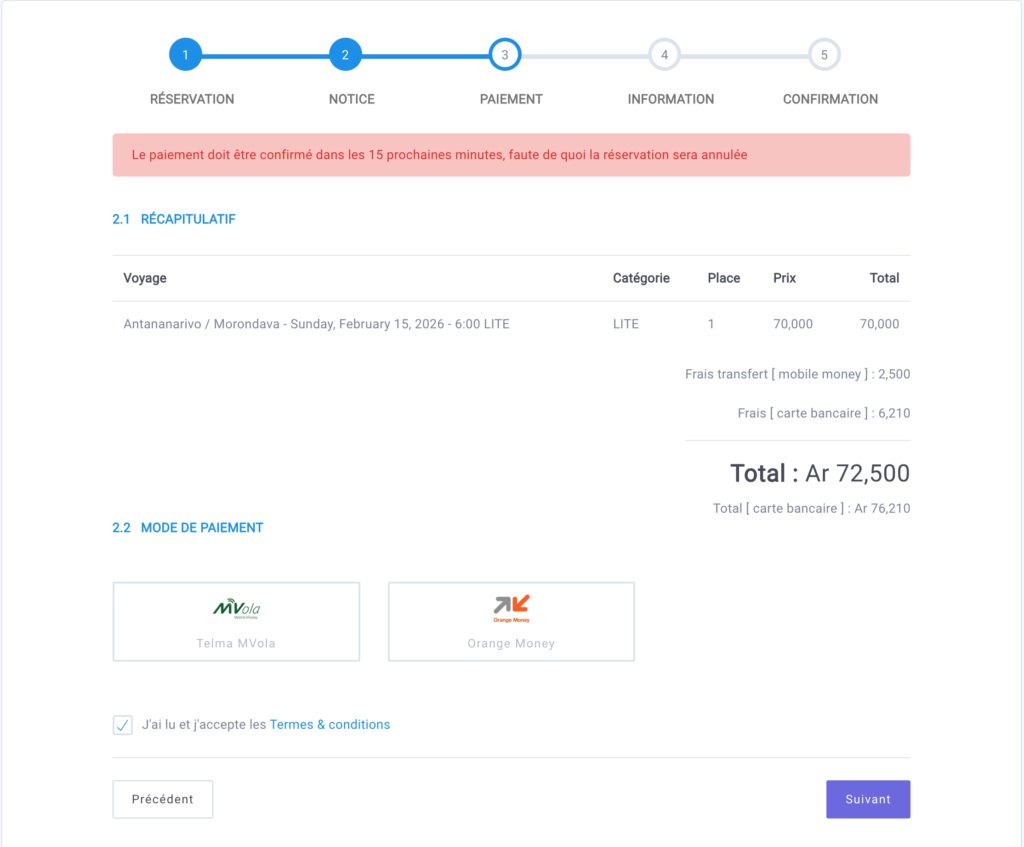This screenshot has height=847, width=1024.
Task: Jump to the step 4 circle
Action: [664, 55]
